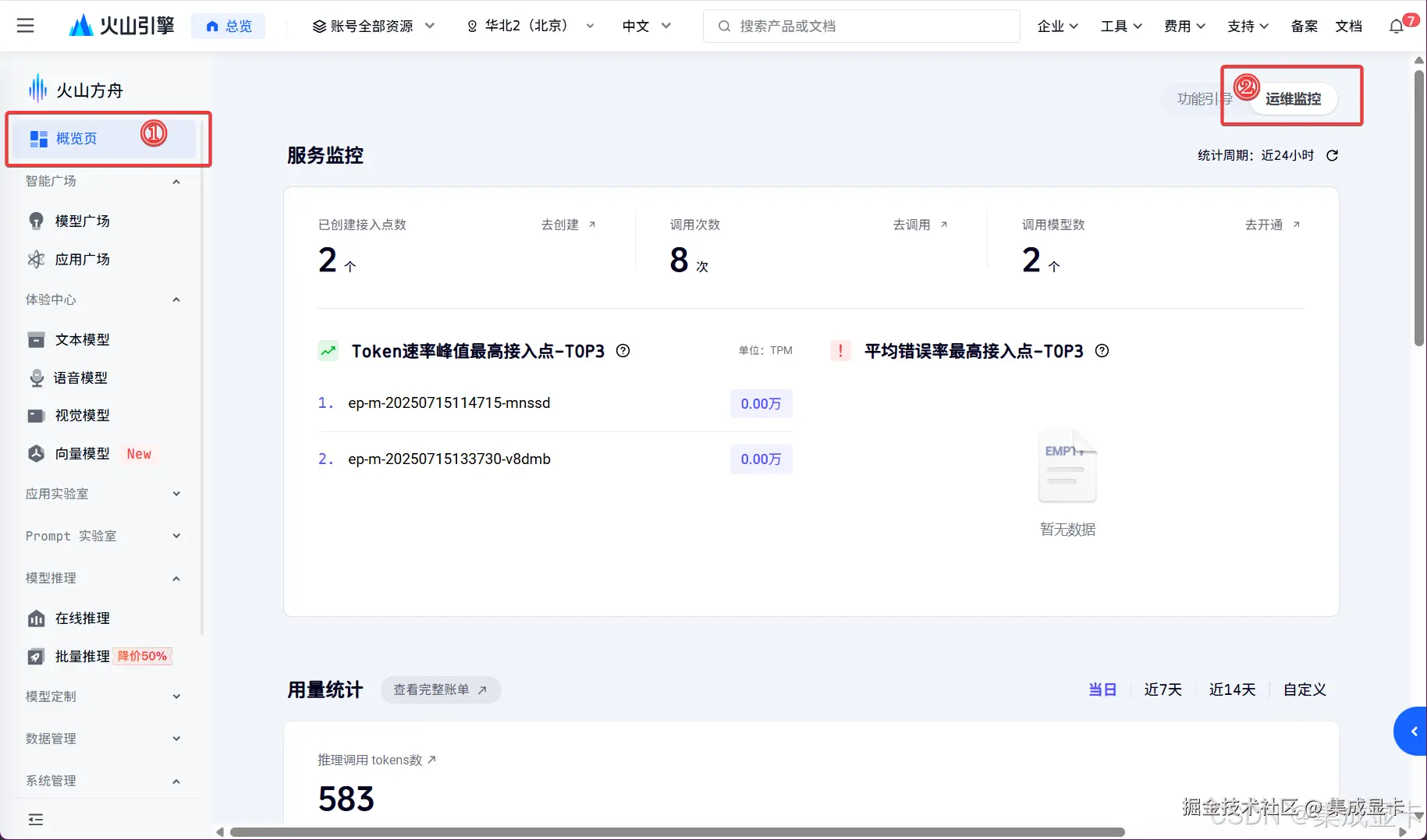Click the 模型广场 lightbulb icon
Image resolution: width=1427 pixels, height=840 pixels.
tap(36, 221)
